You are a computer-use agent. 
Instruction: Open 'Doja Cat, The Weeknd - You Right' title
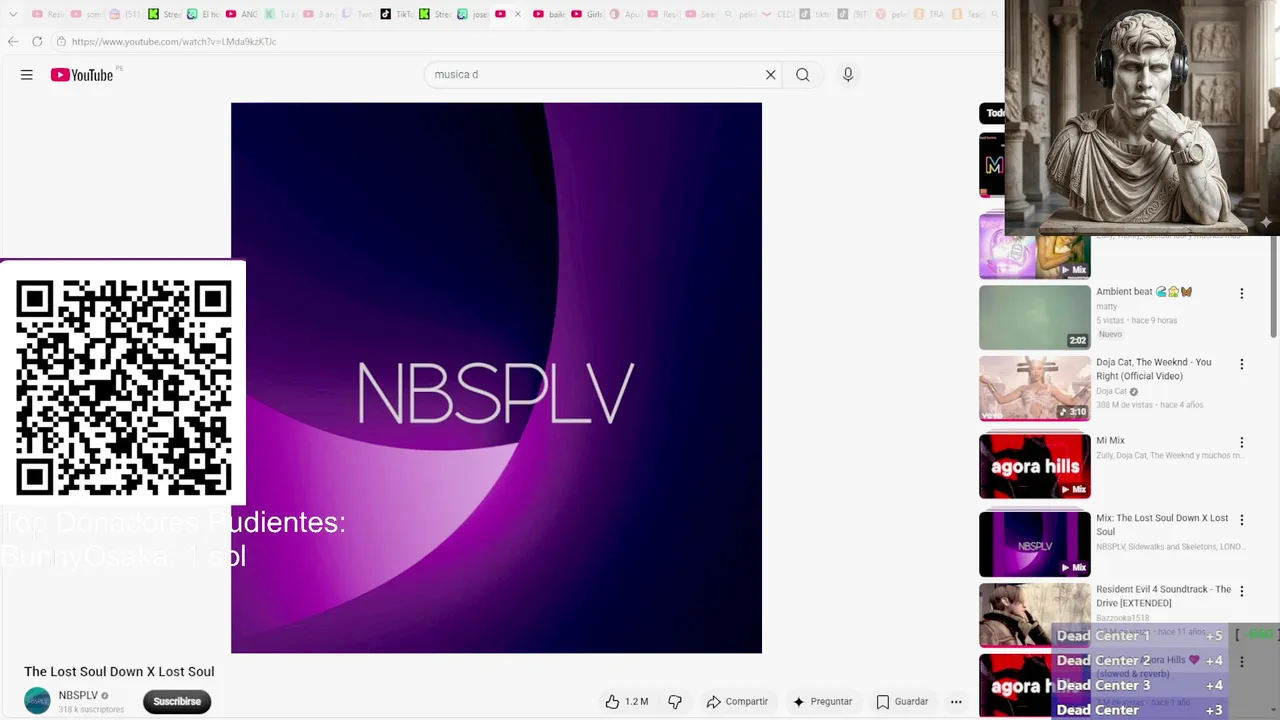[1154, 369]
